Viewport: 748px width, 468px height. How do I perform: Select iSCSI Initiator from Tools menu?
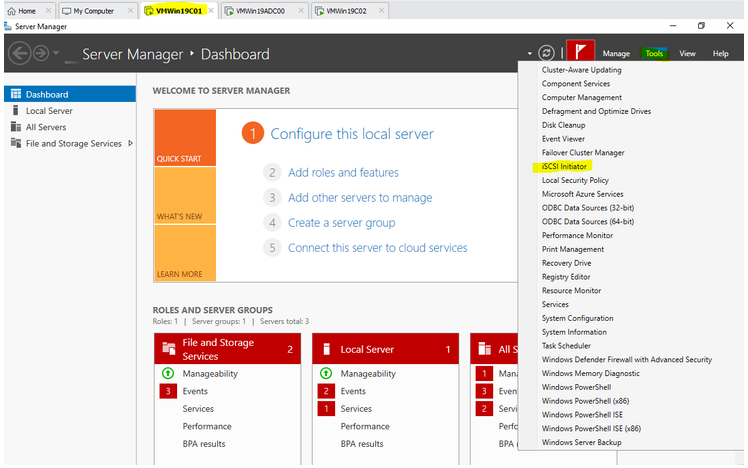[564, 166]
